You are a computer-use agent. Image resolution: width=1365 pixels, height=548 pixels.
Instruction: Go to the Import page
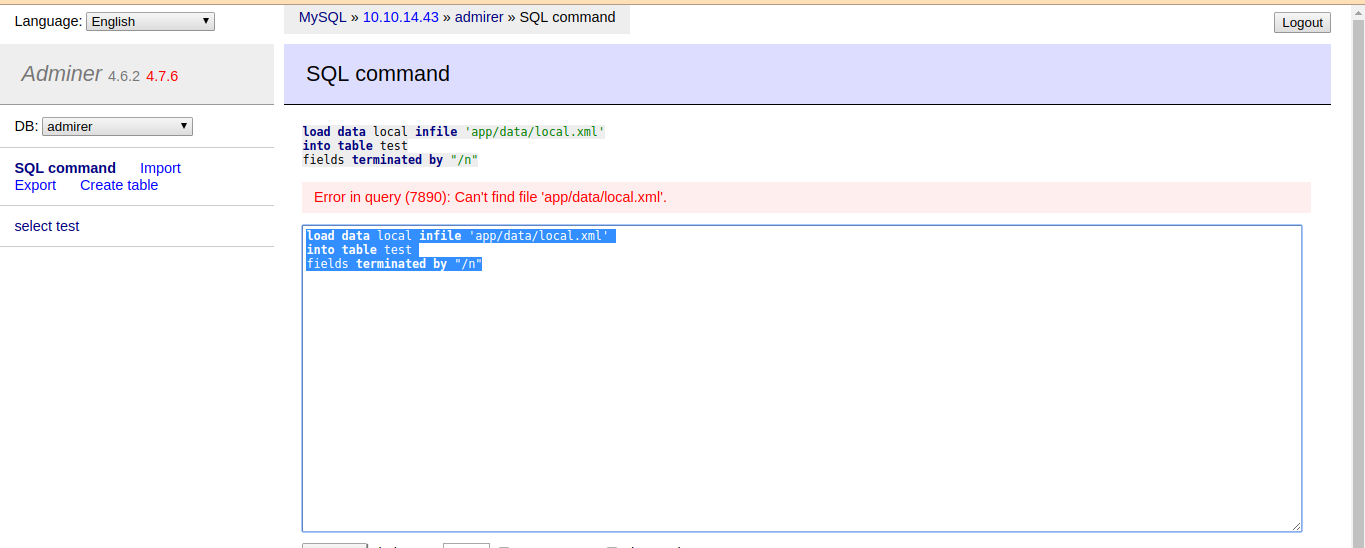[160, 168]
